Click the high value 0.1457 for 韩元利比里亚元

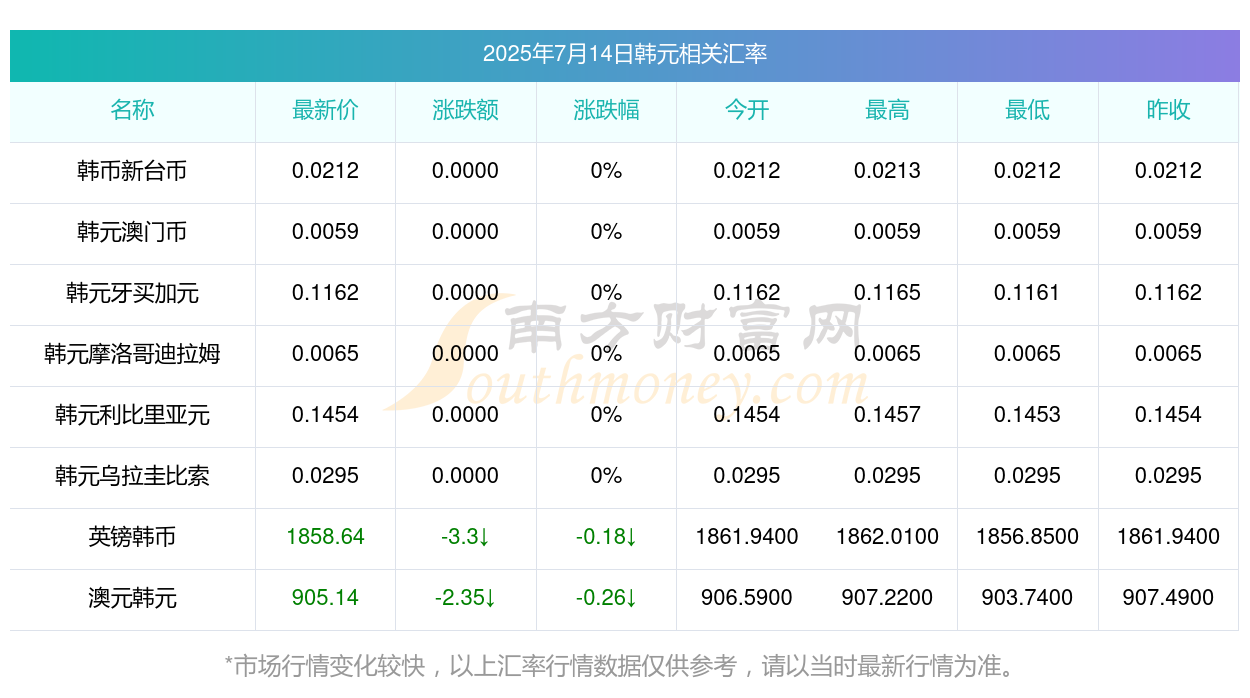click(887, 415)
